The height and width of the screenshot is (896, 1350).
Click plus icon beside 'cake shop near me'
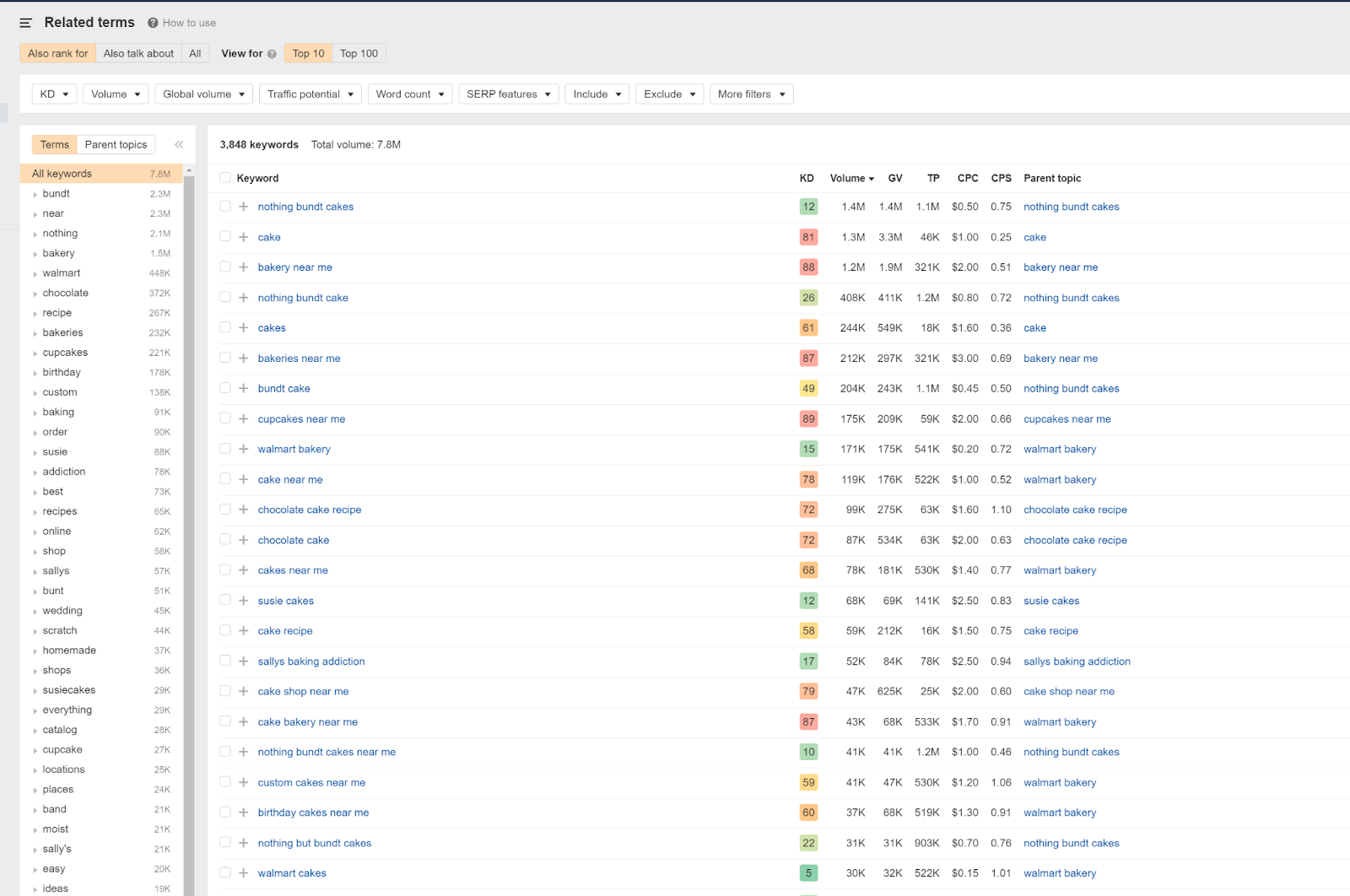coord(243,692)
